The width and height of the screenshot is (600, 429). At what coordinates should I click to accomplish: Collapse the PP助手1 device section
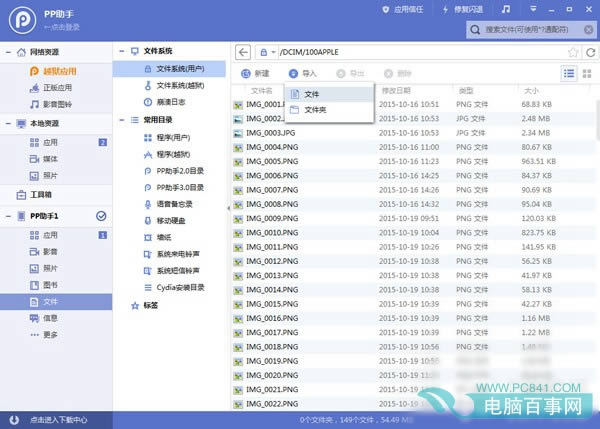(x=8, y=216)
